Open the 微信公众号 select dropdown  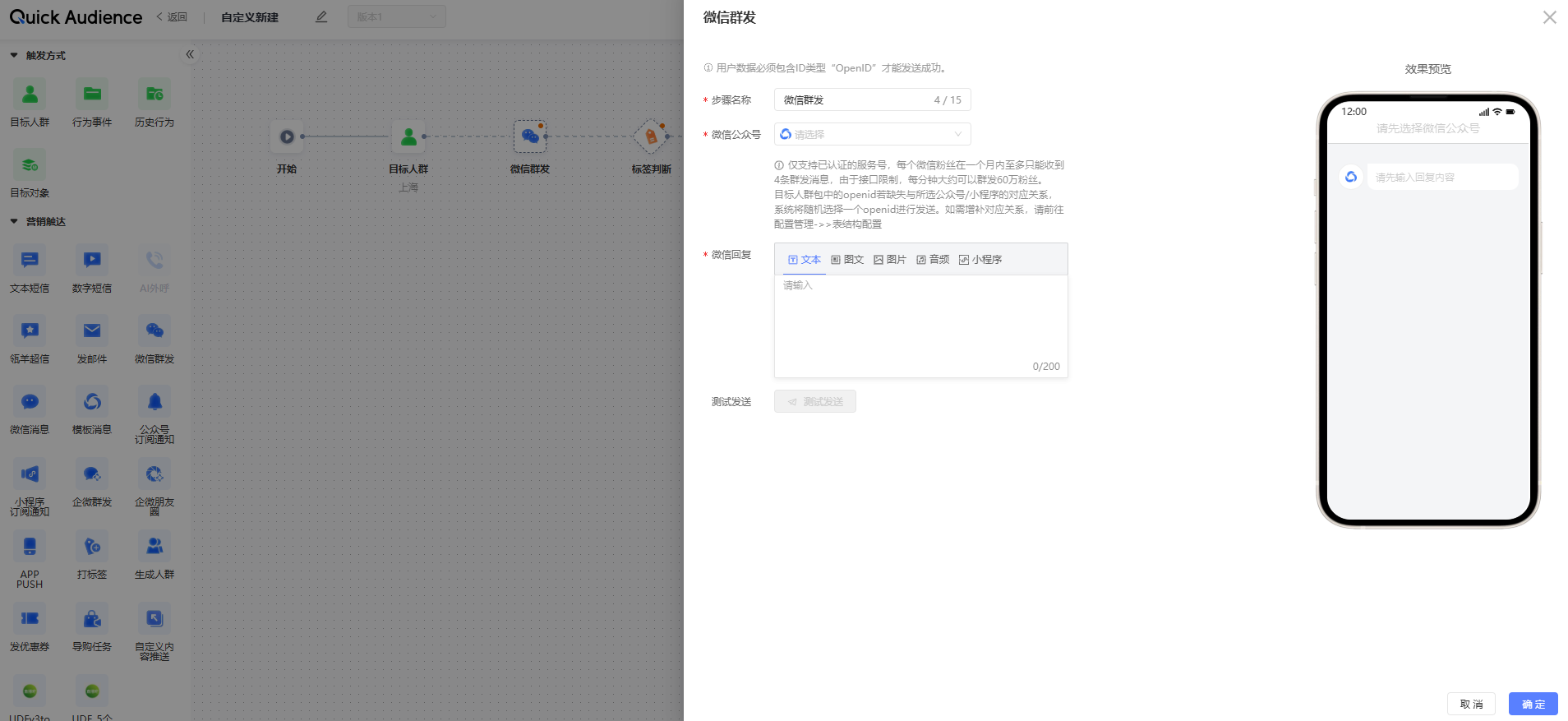click(873, 134)
